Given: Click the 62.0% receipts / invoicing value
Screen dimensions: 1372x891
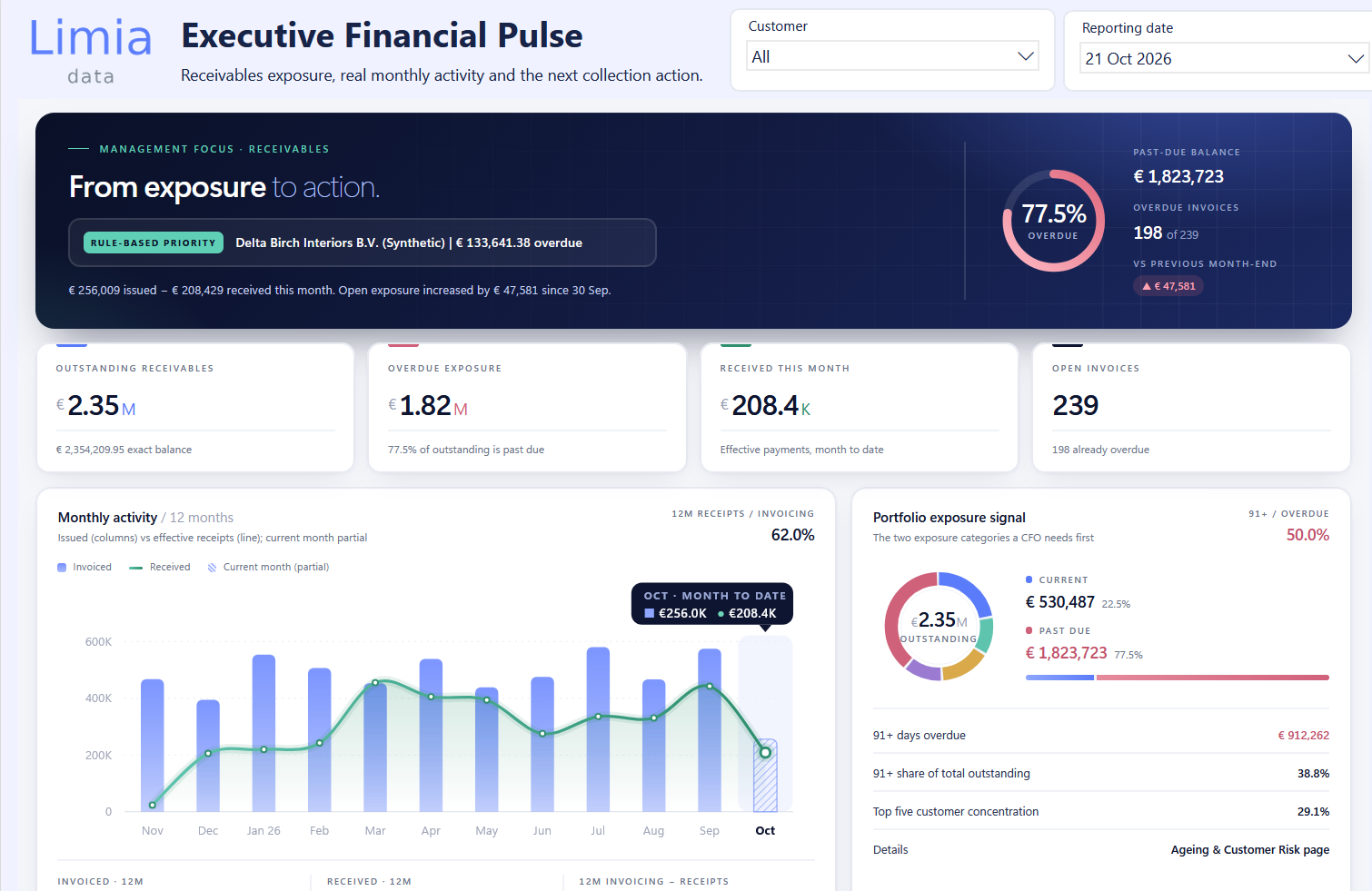Looking at the screenshot, I should pyautogui.click(x=792, y=535).
